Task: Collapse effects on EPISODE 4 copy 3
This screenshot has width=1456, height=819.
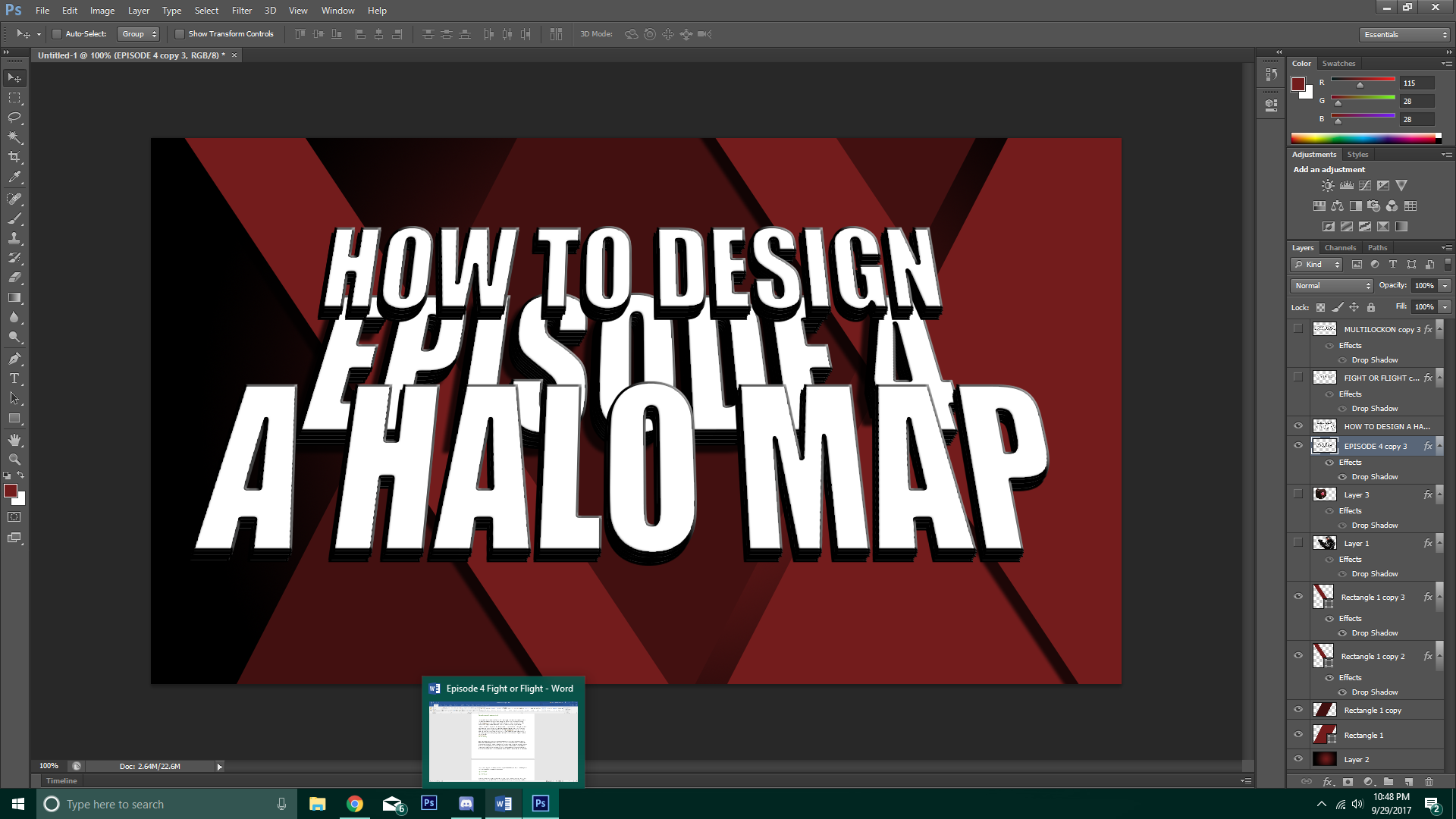Action: click(1439, 446)
